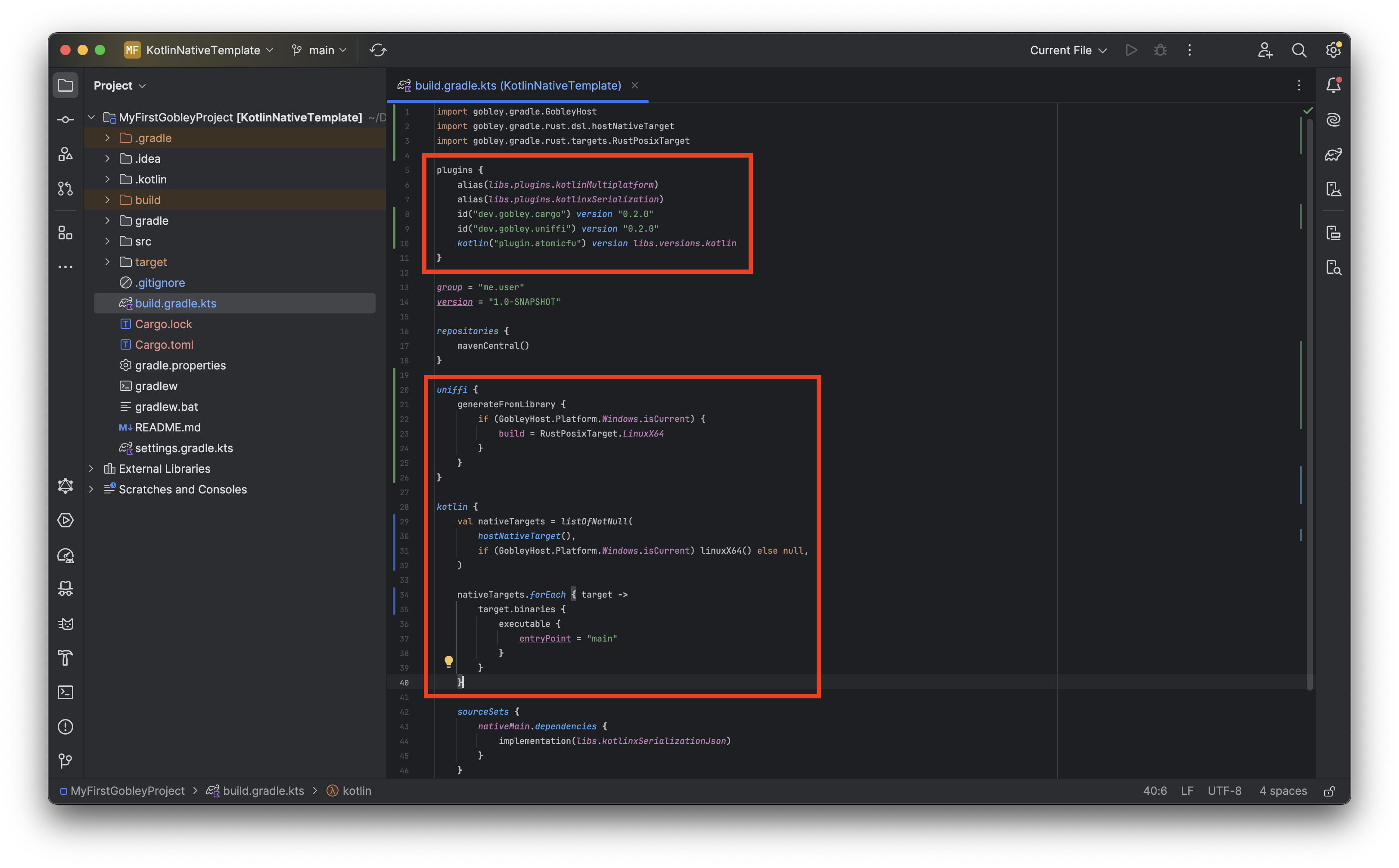Image resolution: width=1399 pixels, height=868 pixels.
Task: Open the main toolbar more actions menu
Action: click(1189, 50)
